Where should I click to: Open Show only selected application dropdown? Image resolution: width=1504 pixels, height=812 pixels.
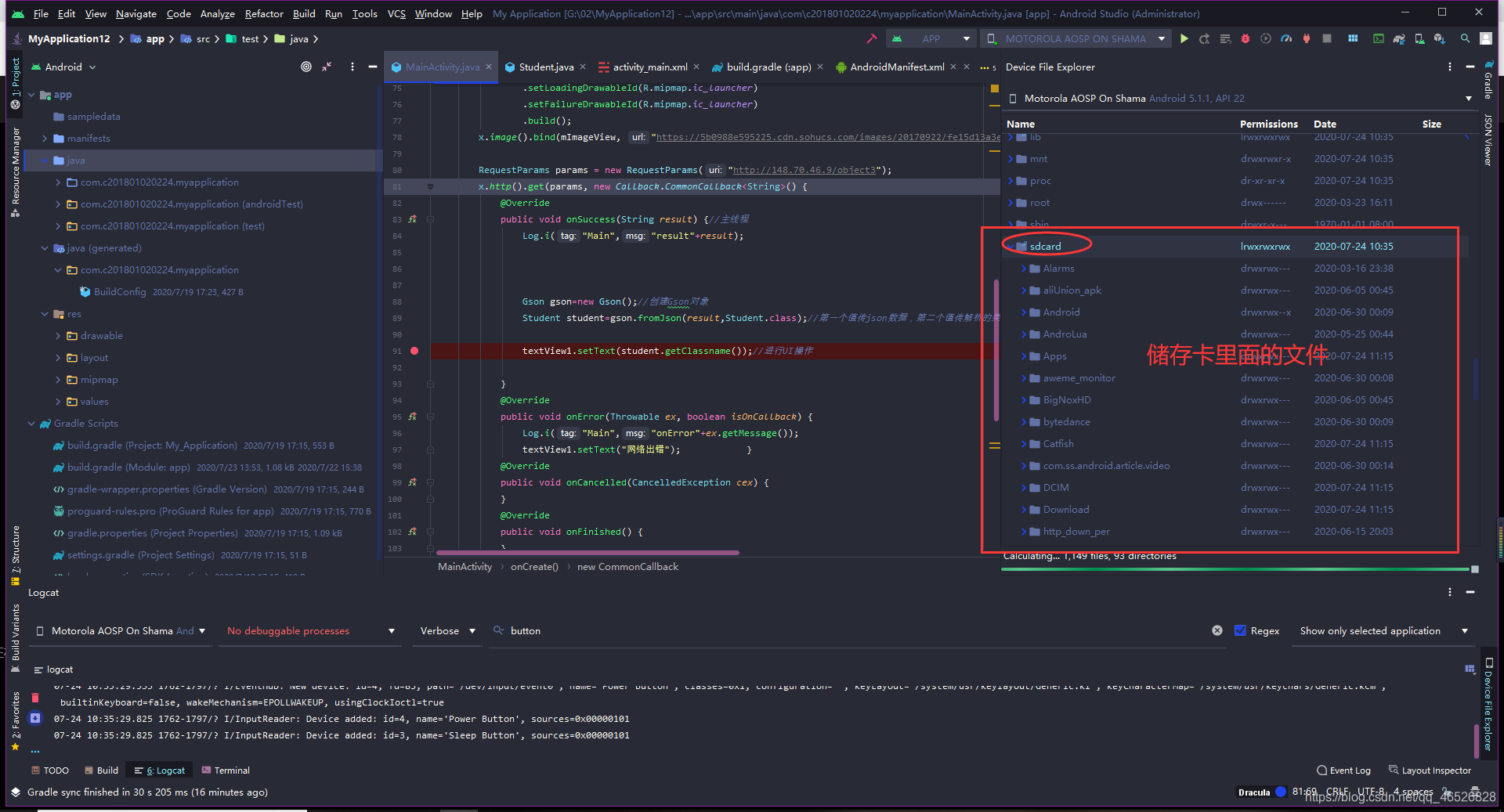point(1383,630)
